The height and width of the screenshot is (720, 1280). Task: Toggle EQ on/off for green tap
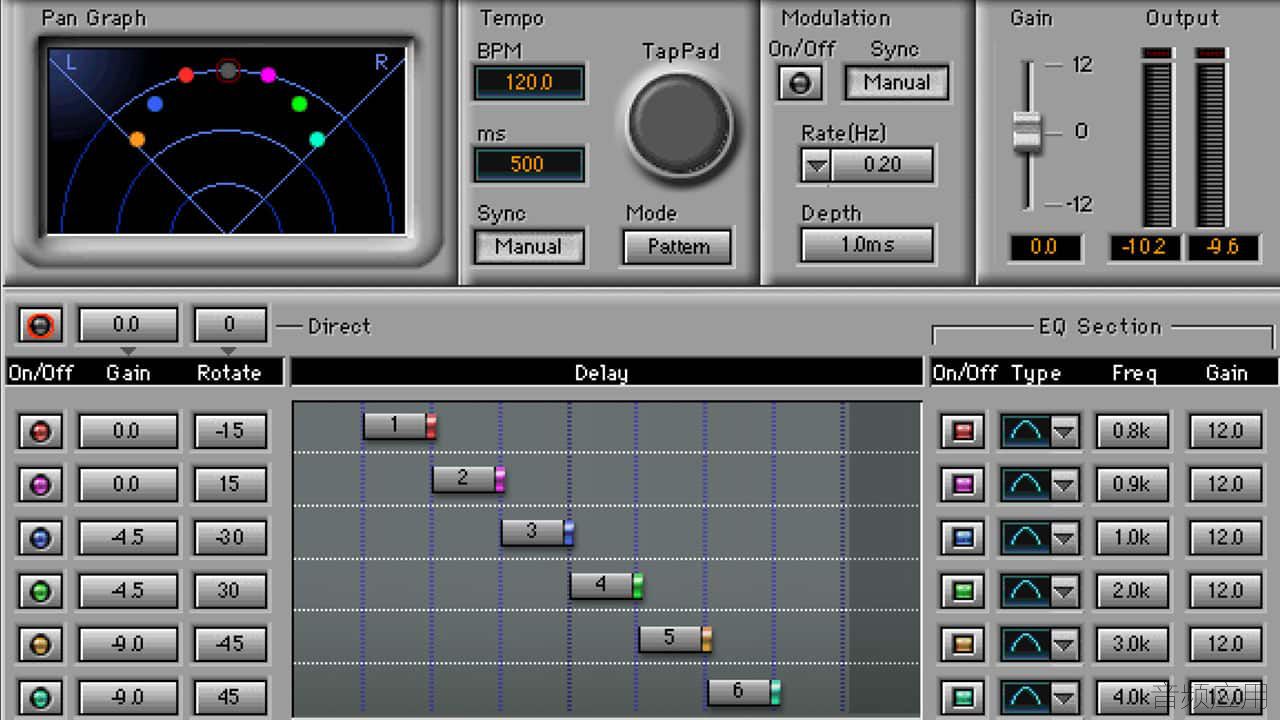pos(964,591)
